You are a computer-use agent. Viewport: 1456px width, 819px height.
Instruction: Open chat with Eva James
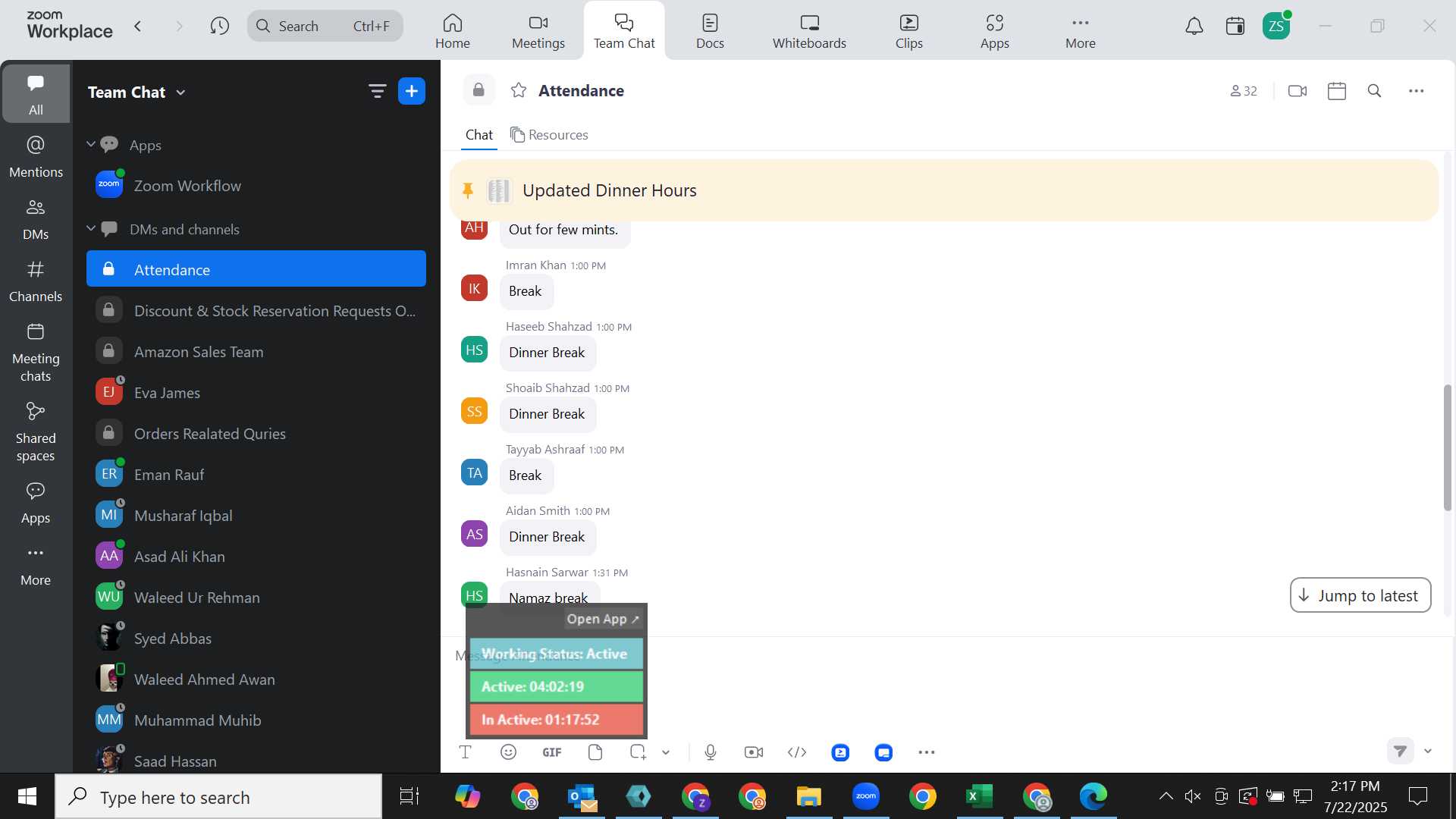click(256, 393)
